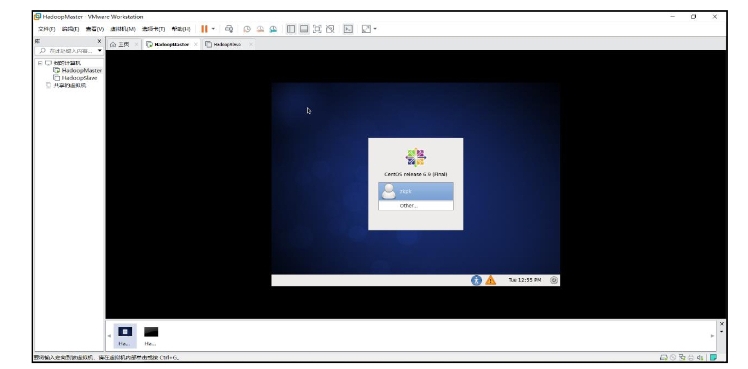Image resolution: width=748 pixels, height=369 pixels.
Task: Open the snapshot manager toolbar icon
Action: 273,29
